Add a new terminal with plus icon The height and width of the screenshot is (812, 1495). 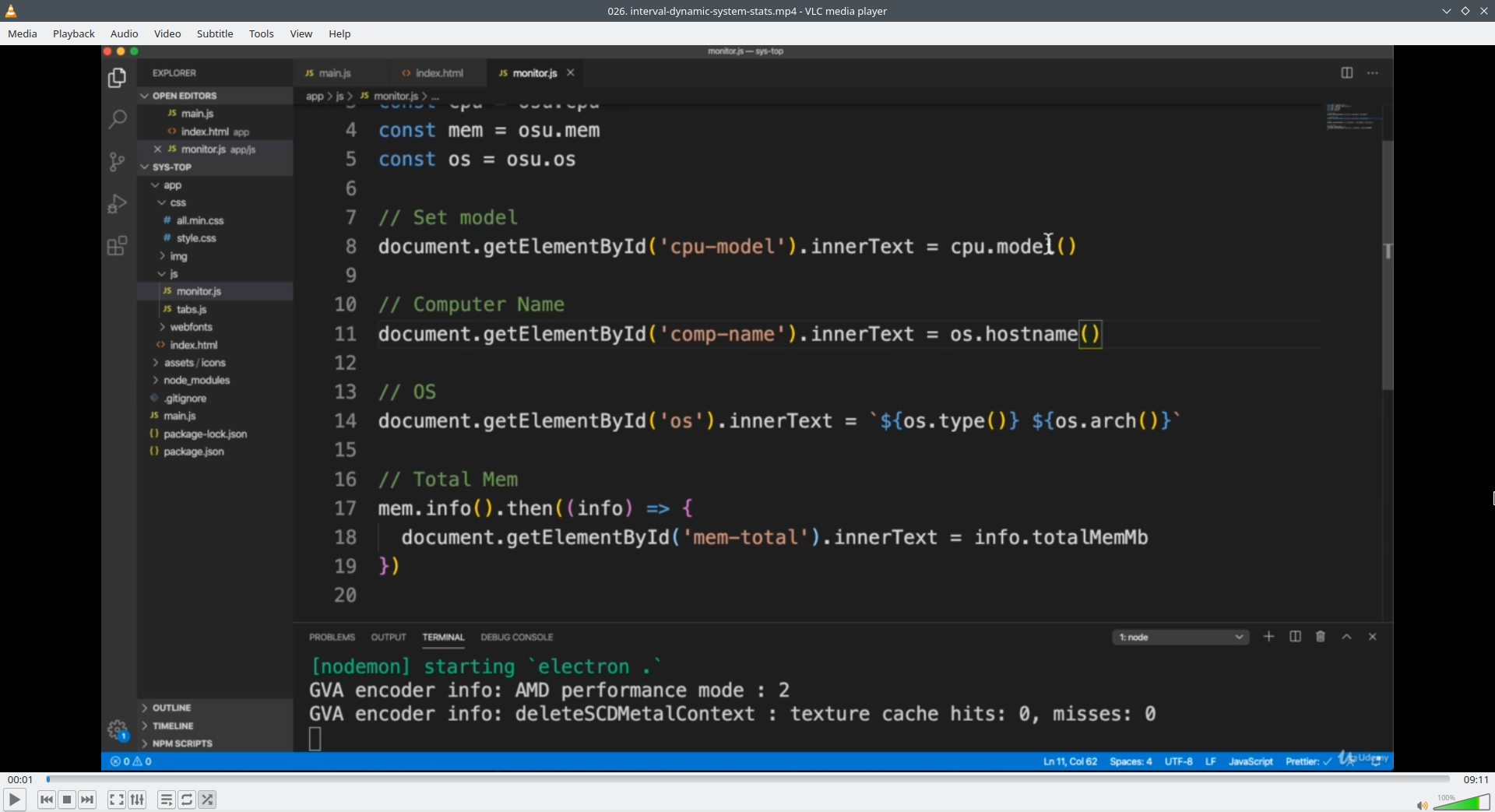click(1268, 637)
